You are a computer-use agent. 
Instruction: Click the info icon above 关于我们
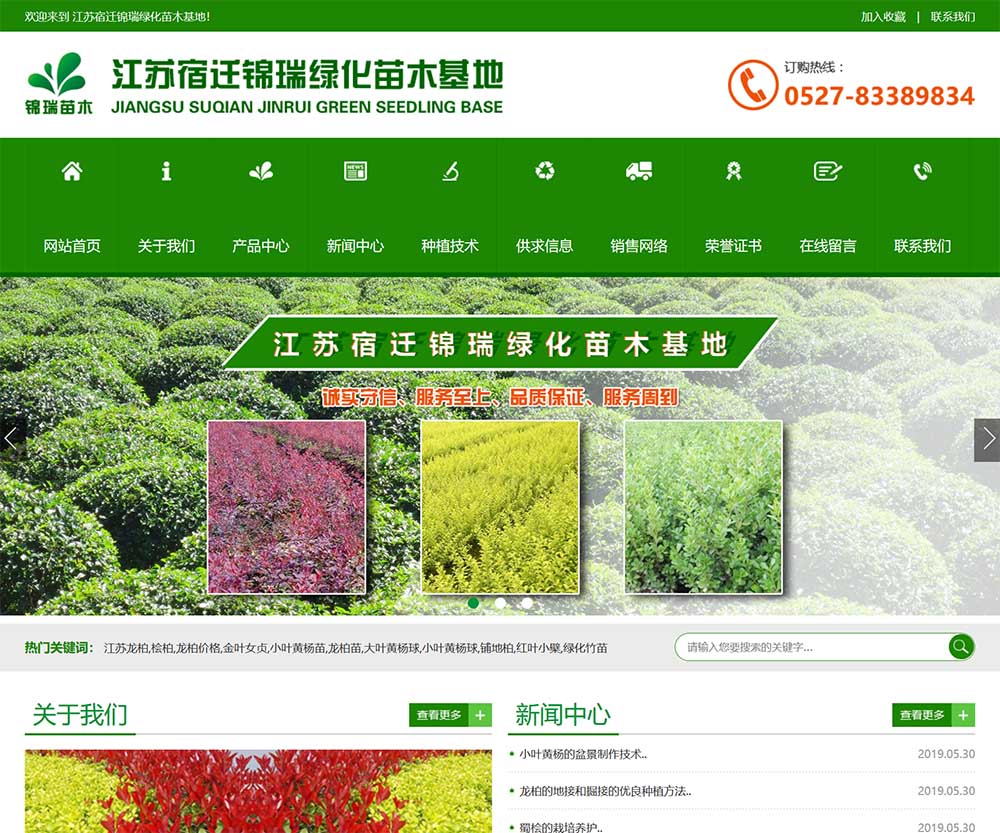point(166,171)
